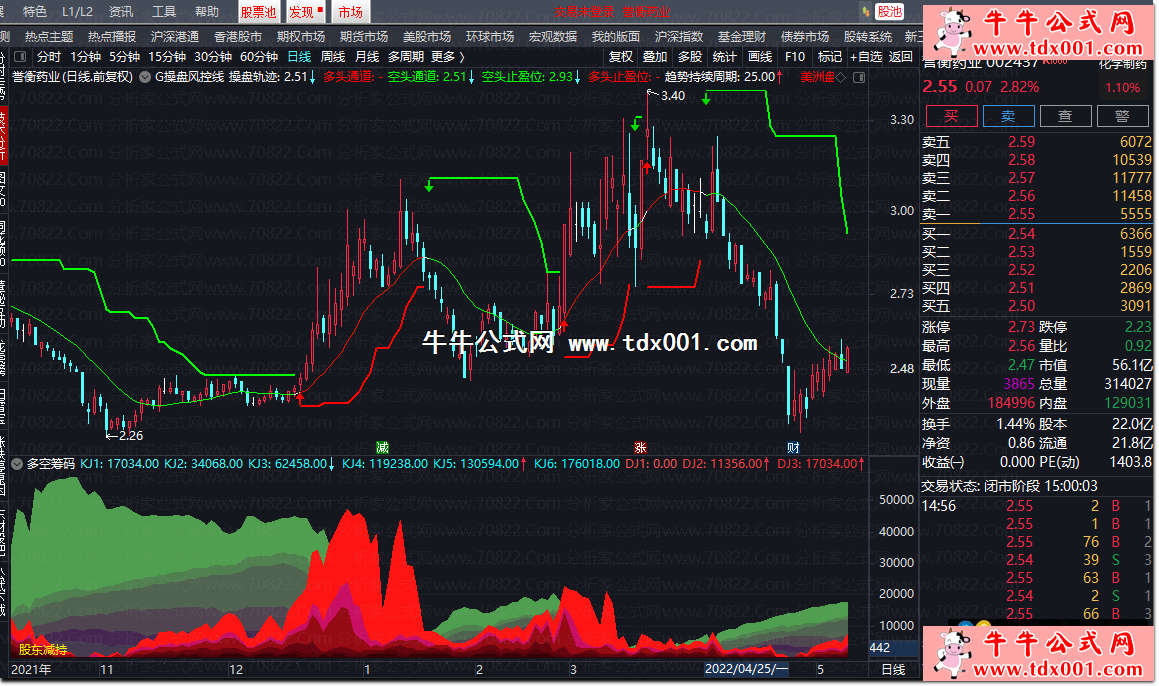1159x686 pixels.
Task: Click the 统计 toolbar button
Action: point(724,56)
